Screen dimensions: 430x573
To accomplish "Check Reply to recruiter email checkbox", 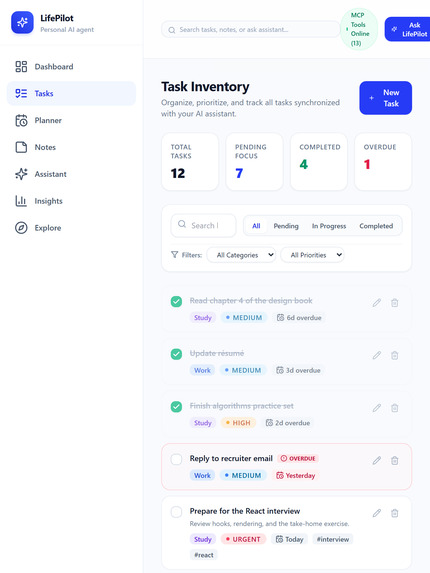I will click(176, 459).
